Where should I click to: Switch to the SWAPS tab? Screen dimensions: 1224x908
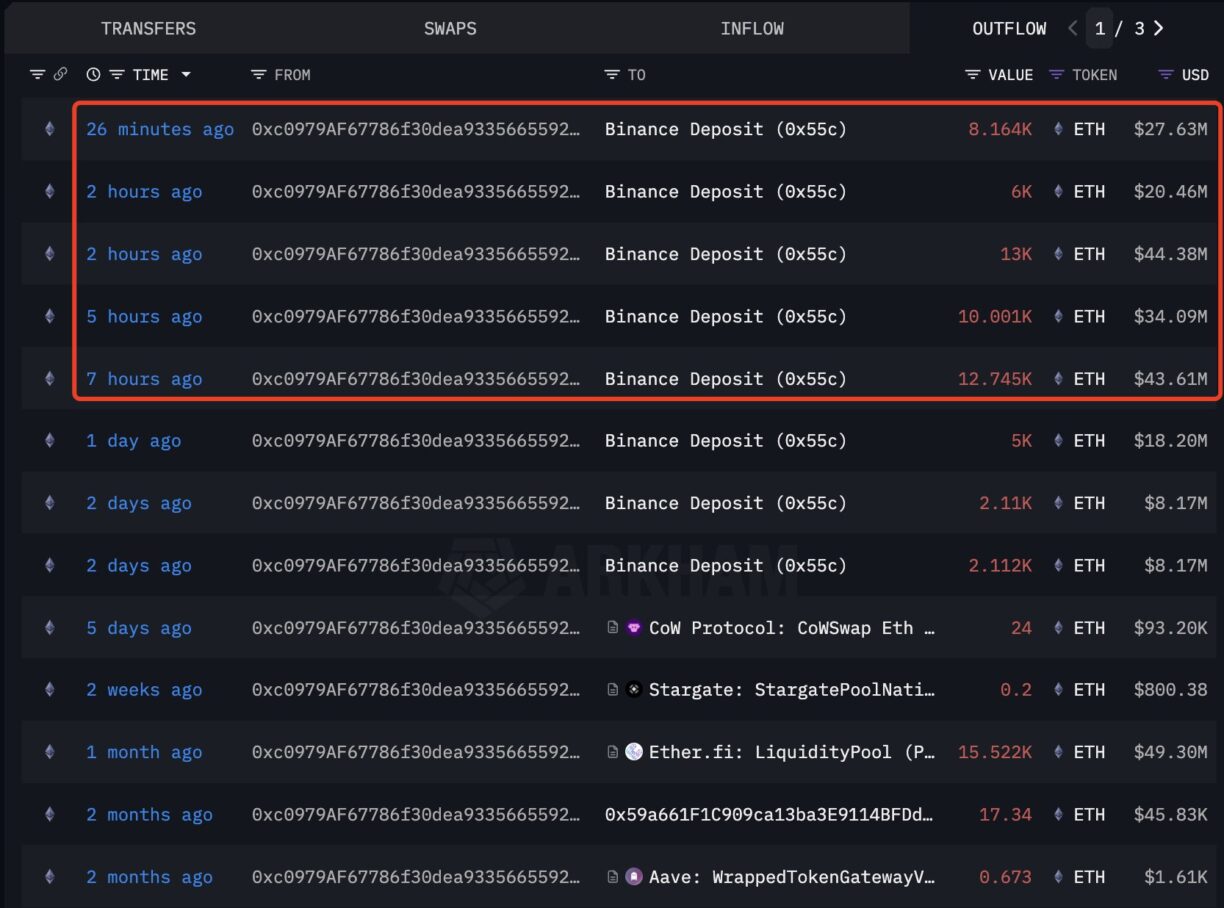coord(450,28)
